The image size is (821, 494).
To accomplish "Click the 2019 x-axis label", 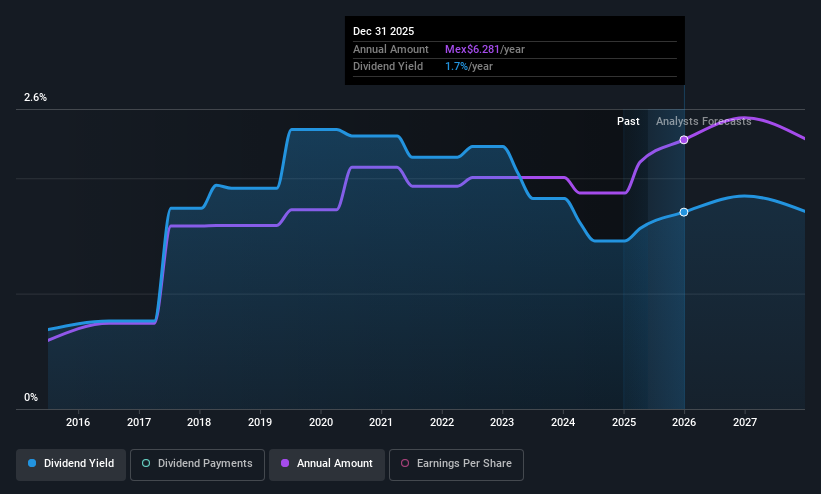I will [260, 422].
